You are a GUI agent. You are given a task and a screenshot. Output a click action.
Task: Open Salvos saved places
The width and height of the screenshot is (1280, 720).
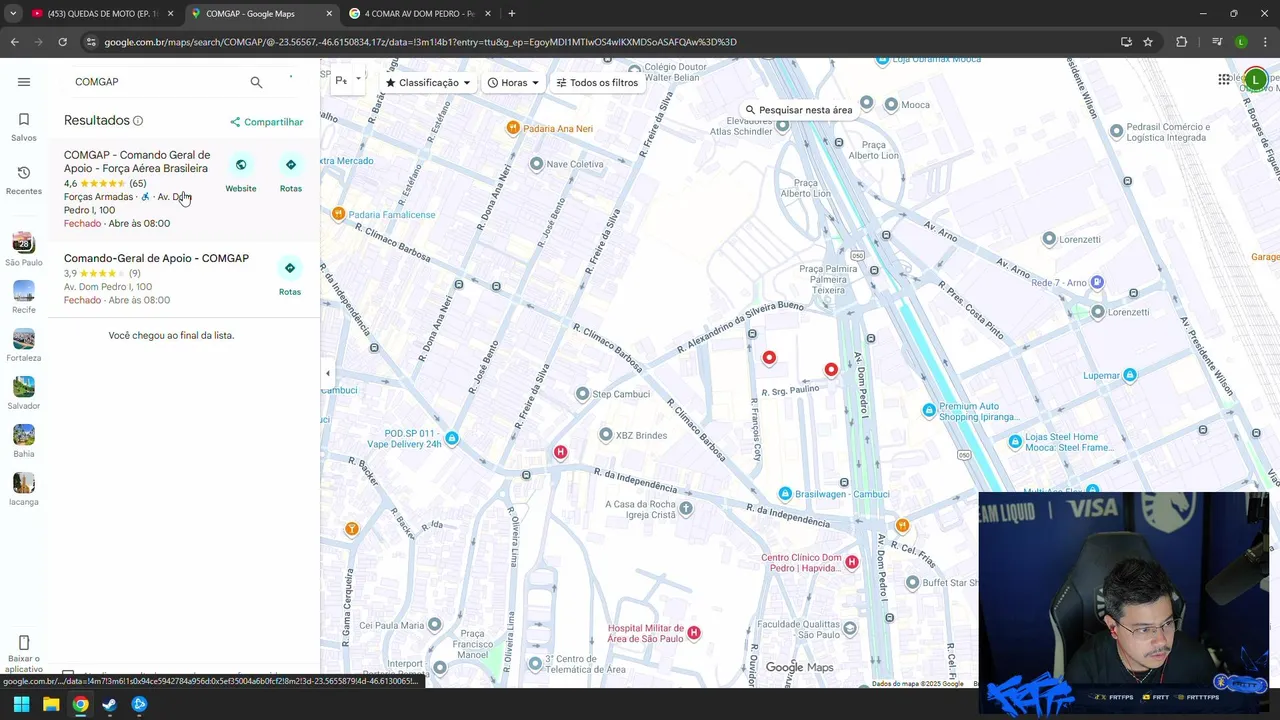[x=24, y=127]
